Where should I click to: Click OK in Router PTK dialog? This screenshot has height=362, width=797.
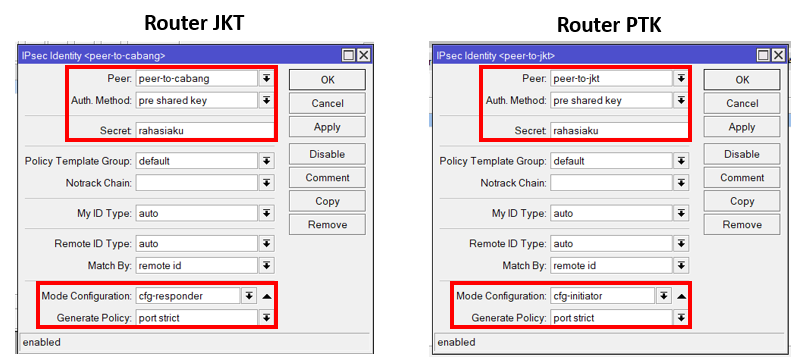(x=742, y=80)
